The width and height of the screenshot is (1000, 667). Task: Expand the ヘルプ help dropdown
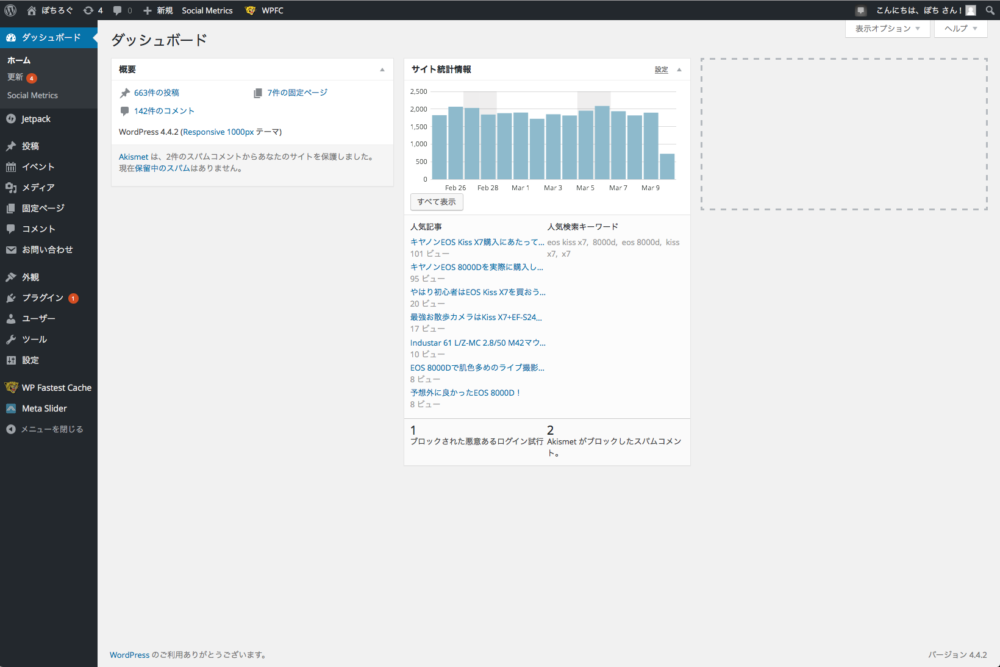(x=960, y=29)
